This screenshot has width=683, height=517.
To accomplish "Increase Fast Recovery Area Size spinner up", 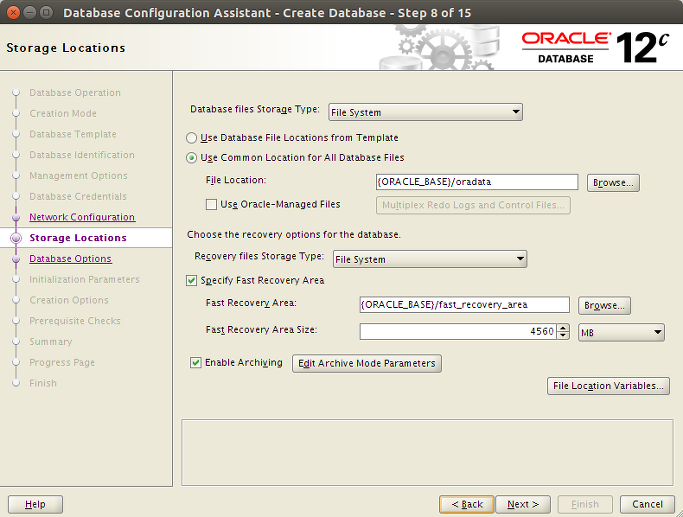I will (563, 328).
